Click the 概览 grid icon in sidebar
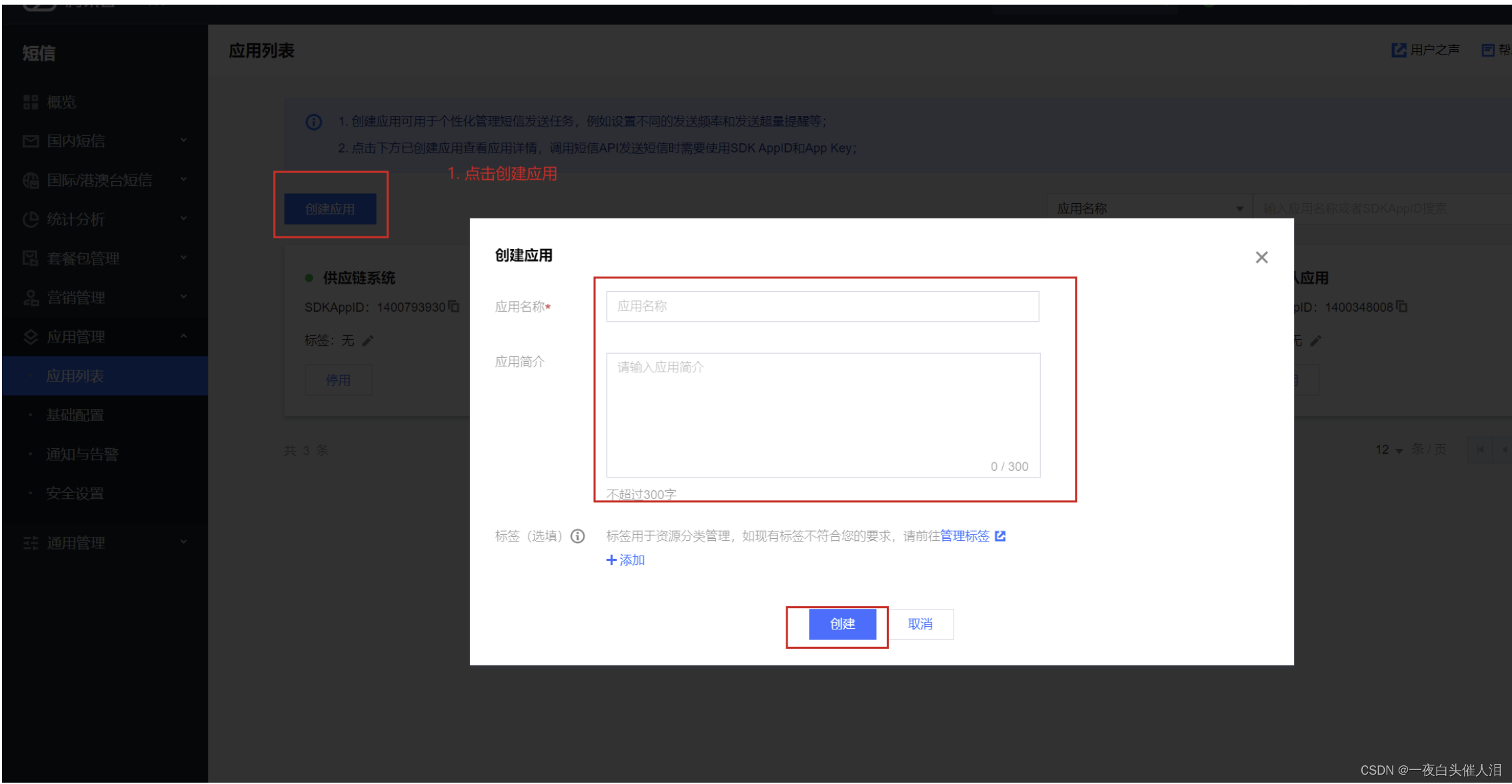 pyautogui.click(x=31, y=102)
